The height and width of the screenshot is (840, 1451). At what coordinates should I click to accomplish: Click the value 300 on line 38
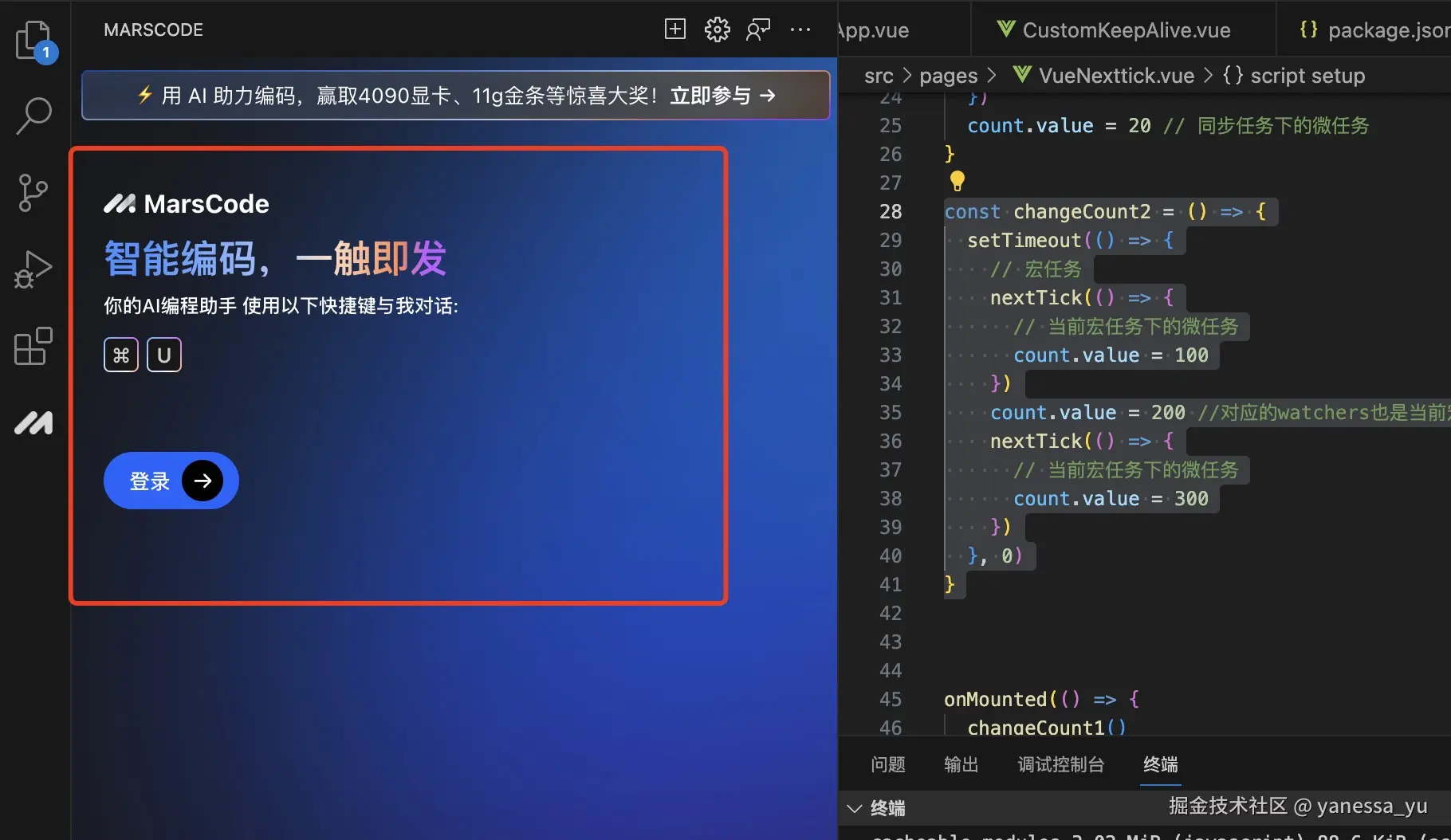[x=1191, y=499]
